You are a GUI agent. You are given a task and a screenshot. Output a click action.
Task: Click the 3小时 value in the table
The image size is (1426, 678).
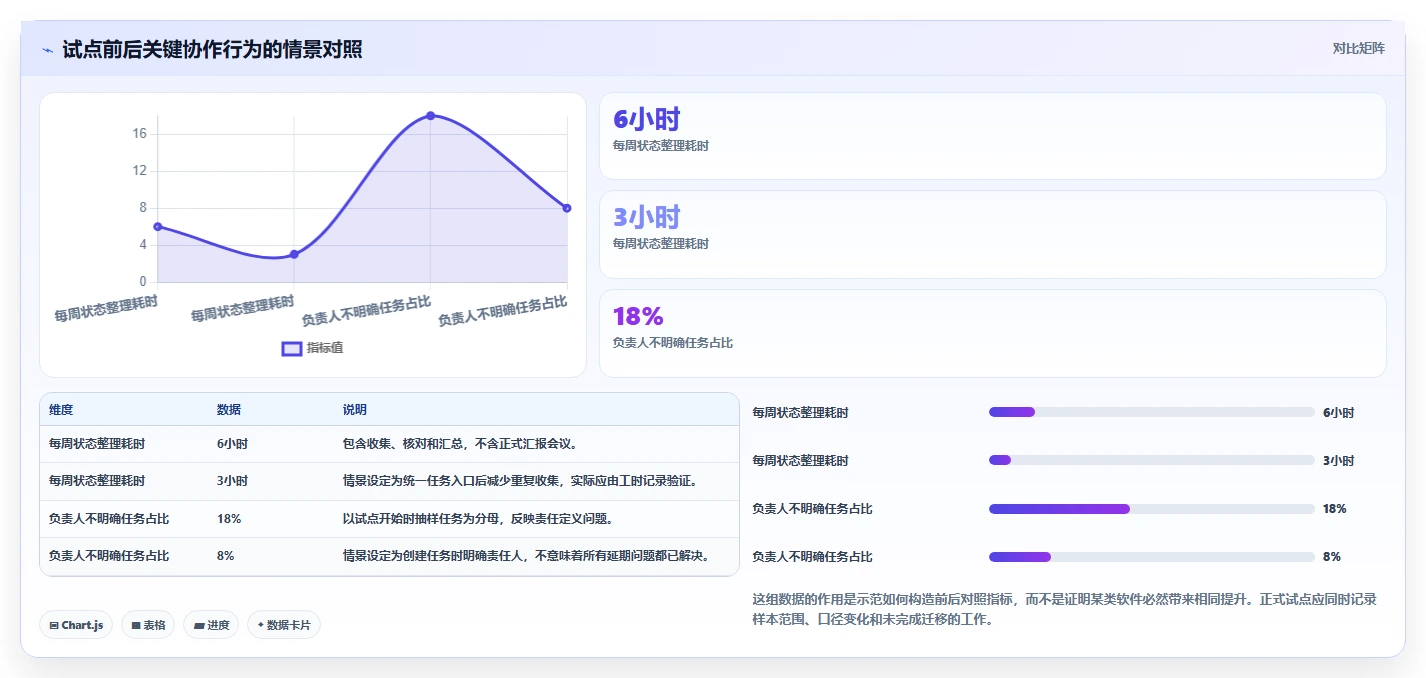pyautogui.click(x=232, y=481)
